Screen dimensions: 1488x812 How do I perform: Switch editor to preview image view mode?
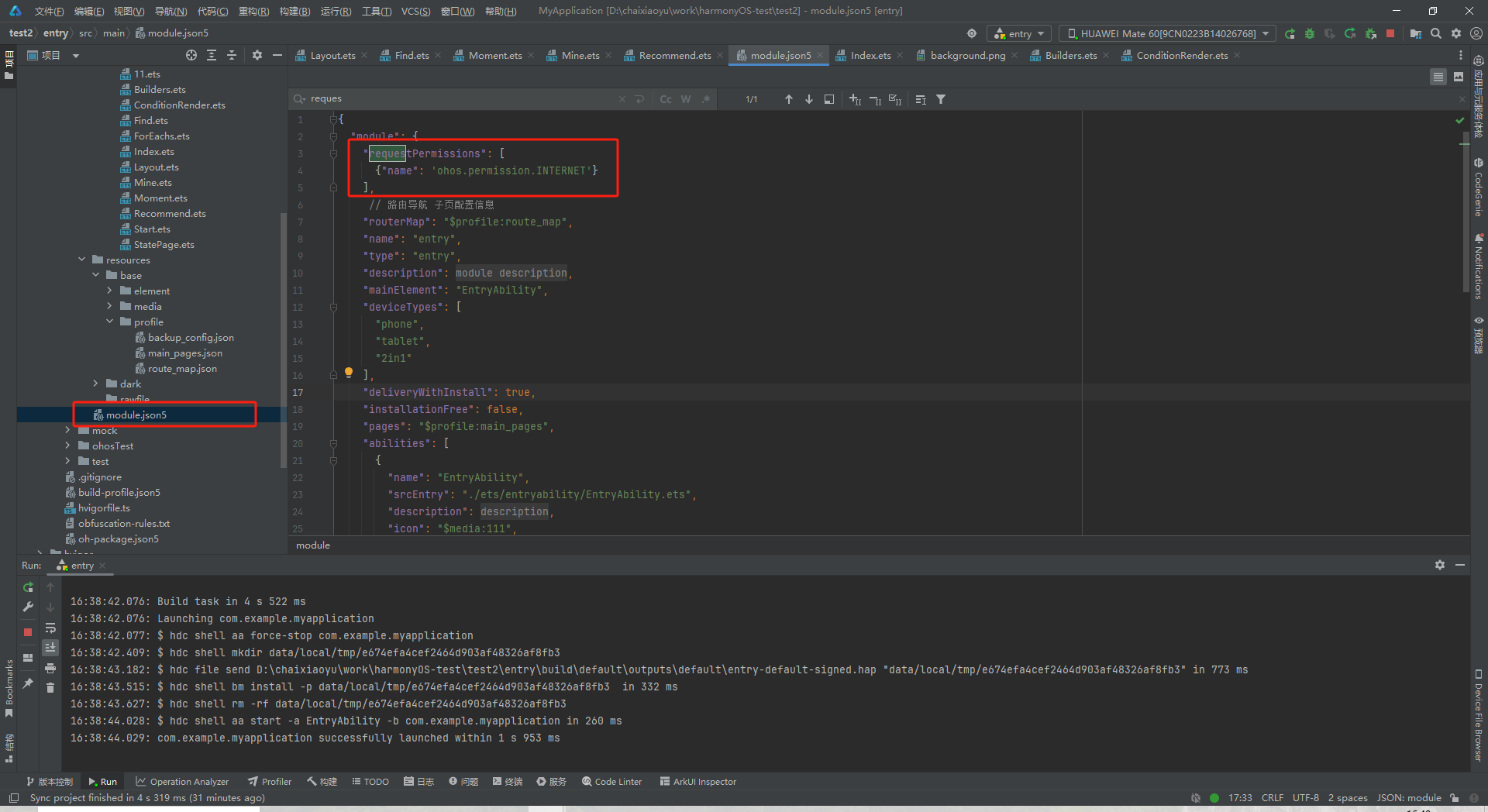(x=1459, y=77)
